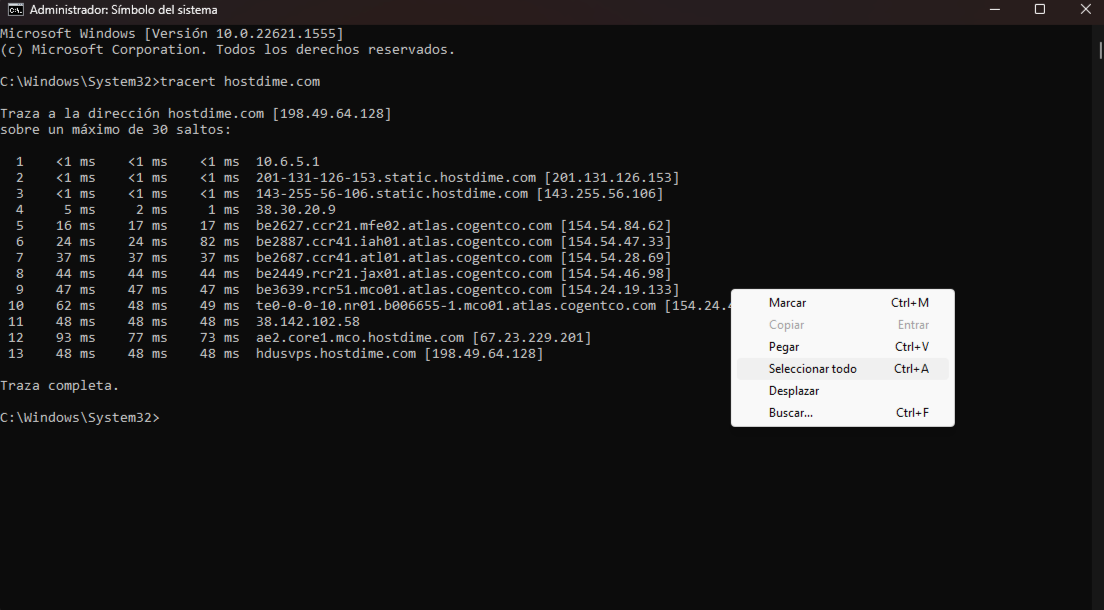Click the "Administrador: Símbolo del sistema" title text
The height and width of the screenshot is (610, 1104).
pyautogui.click(x=125, y=10)
